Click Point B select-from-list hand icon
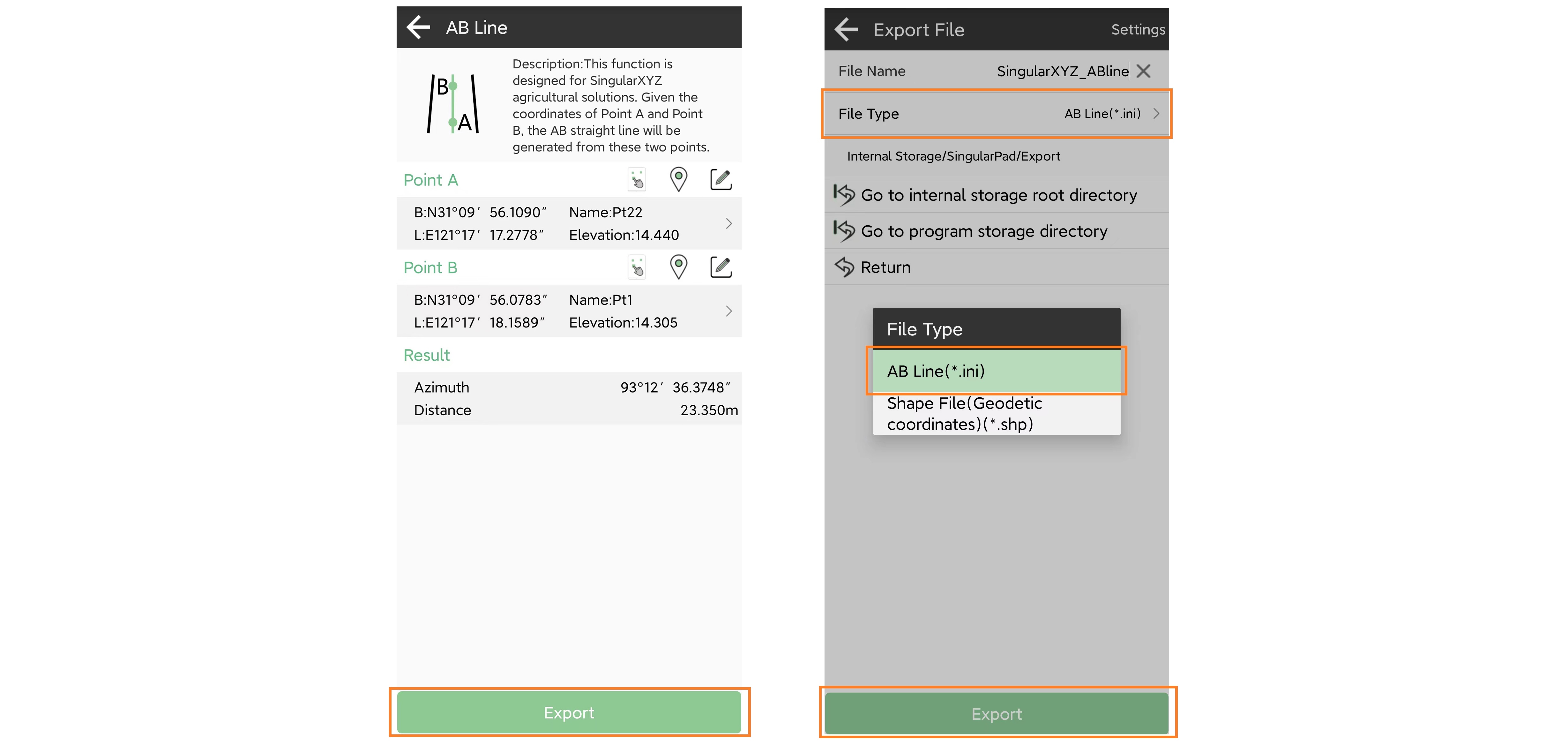This screenshot has height=743, width=1568. [637, 267]
